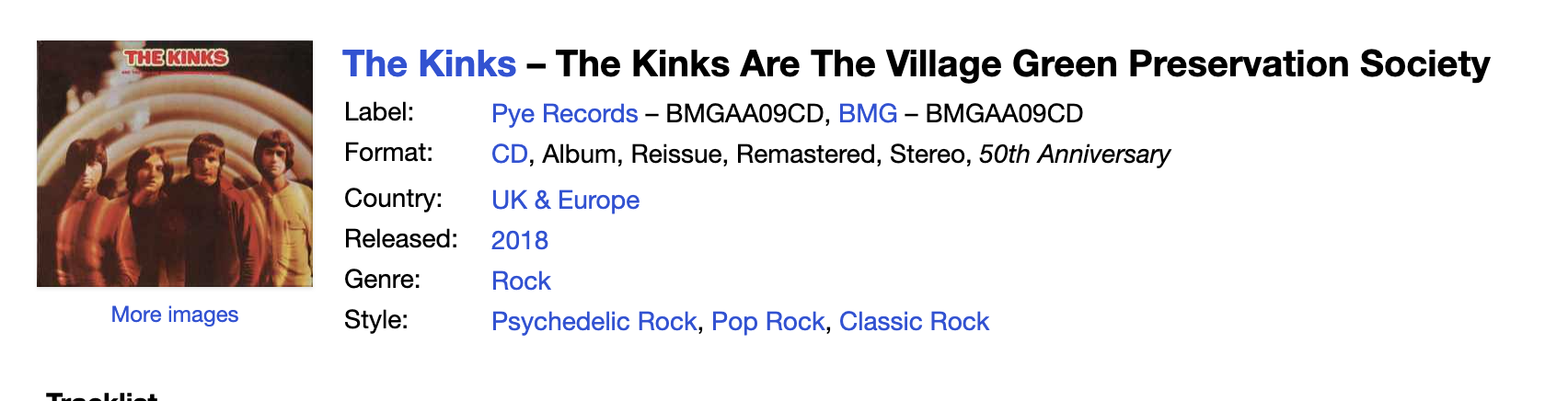Click the Format: field name
This screenshot has height=401, width=1568.
pyautogui.click(x=388, y=153)
